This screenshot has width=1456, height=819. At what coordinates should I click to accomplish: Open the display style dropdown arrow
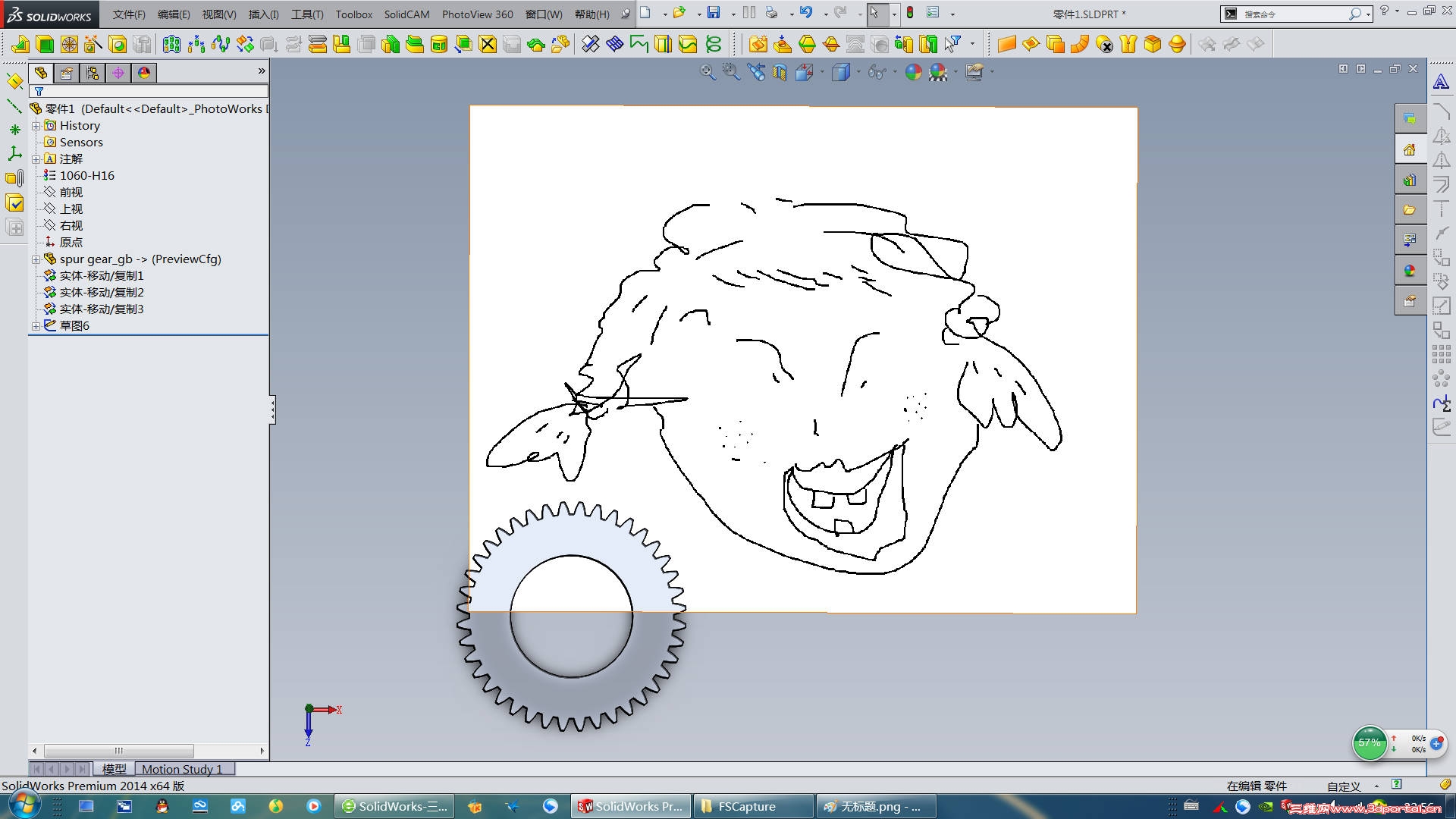(858, 73)
